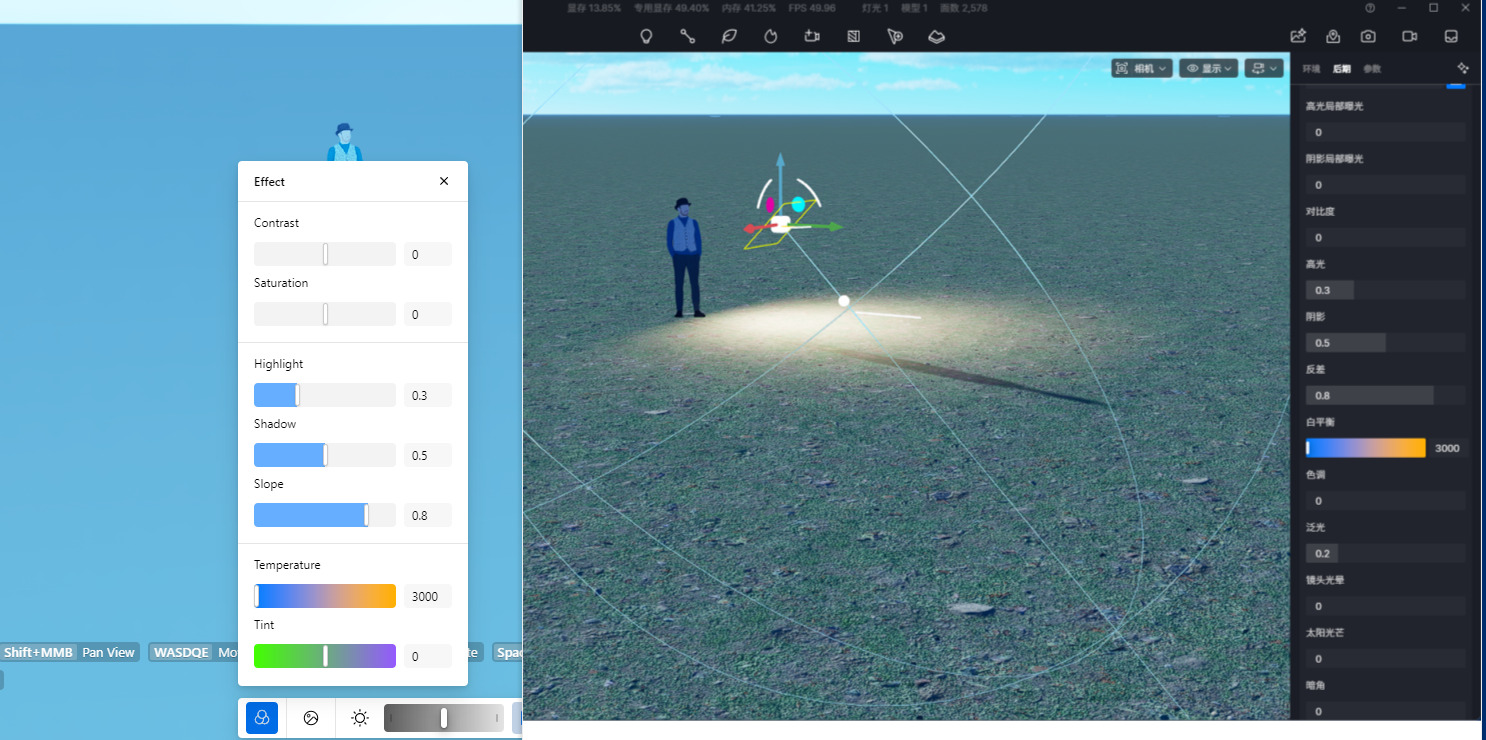Click the leaf vegetation tool icon

point(729,36)
